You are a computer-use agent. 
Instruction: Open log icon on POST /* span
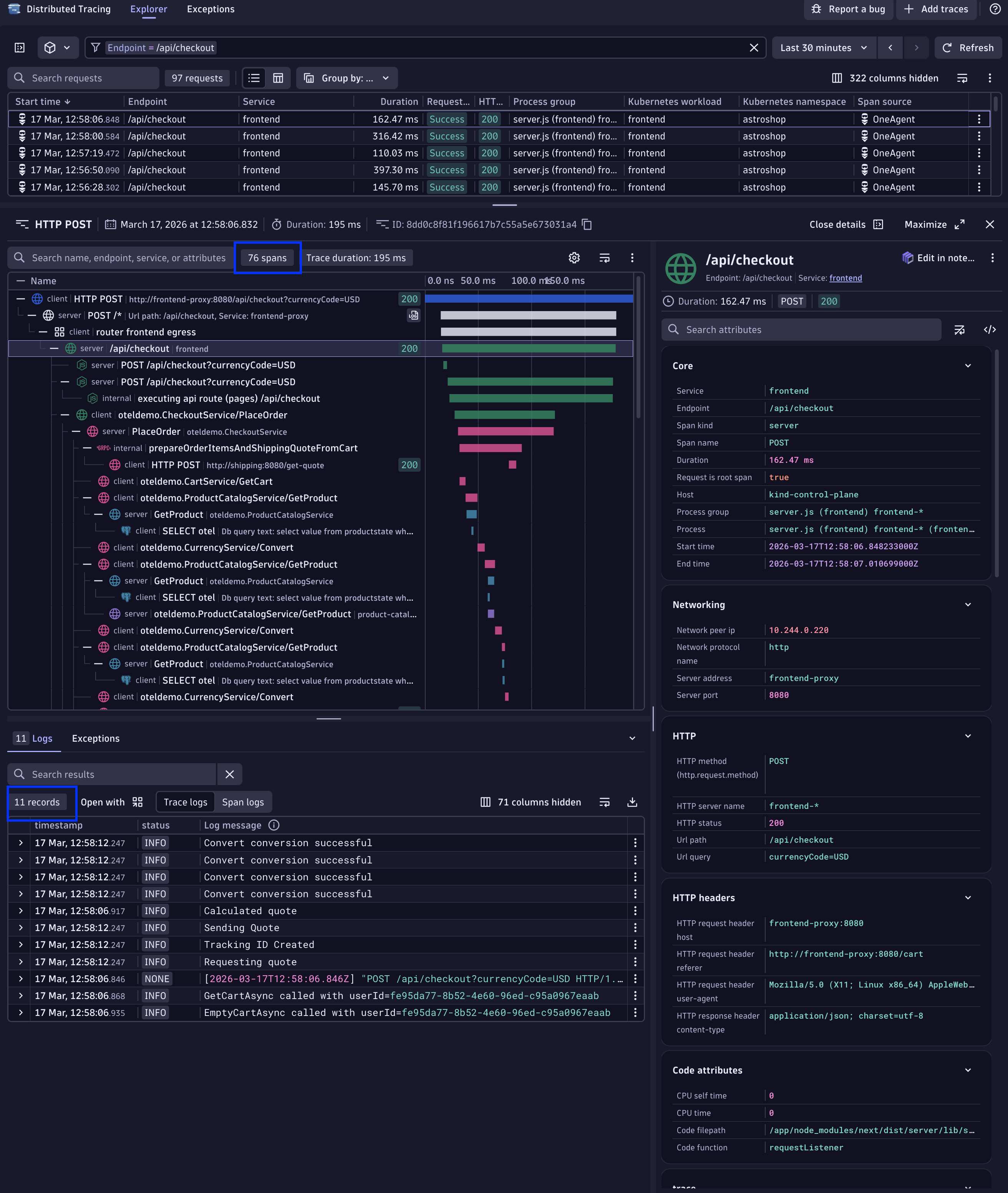(x=413, y=315)
